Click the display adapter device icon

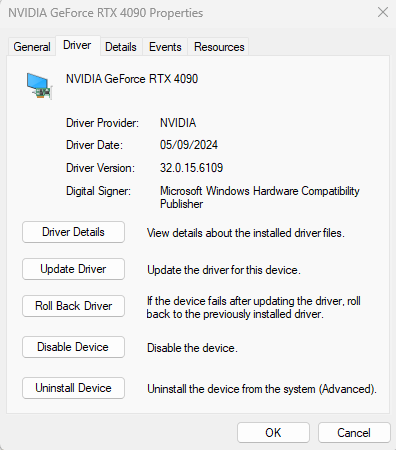tap(39, 86)
